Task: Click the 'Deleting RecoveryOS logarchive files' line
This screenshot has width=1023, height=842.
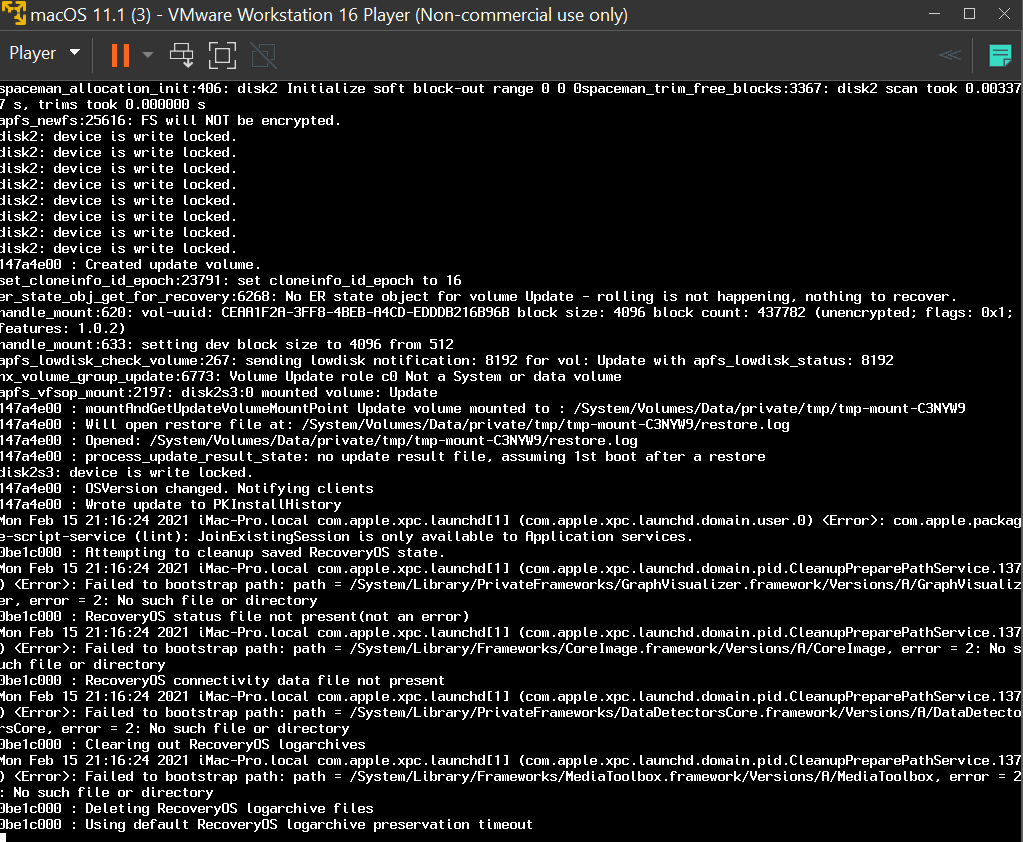Action: click(x=187, y=808)
